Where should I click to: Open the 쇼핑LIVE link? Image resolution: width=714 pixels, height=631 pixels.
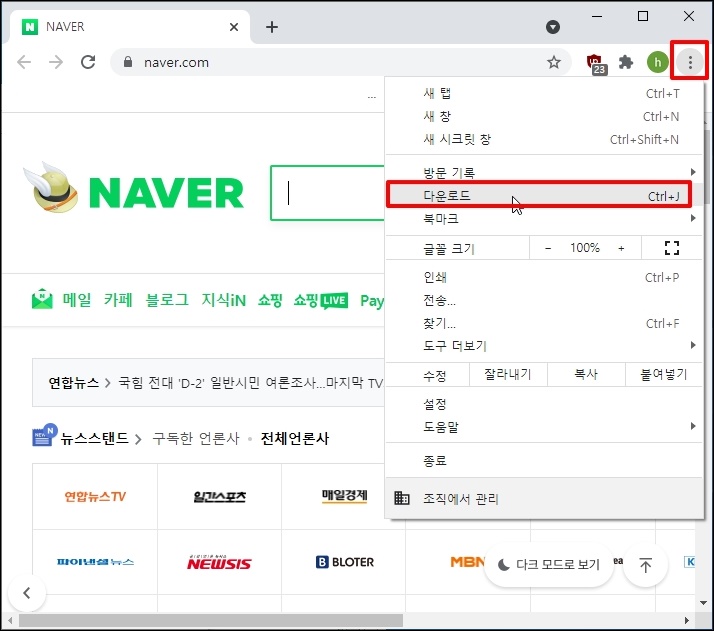321,300
